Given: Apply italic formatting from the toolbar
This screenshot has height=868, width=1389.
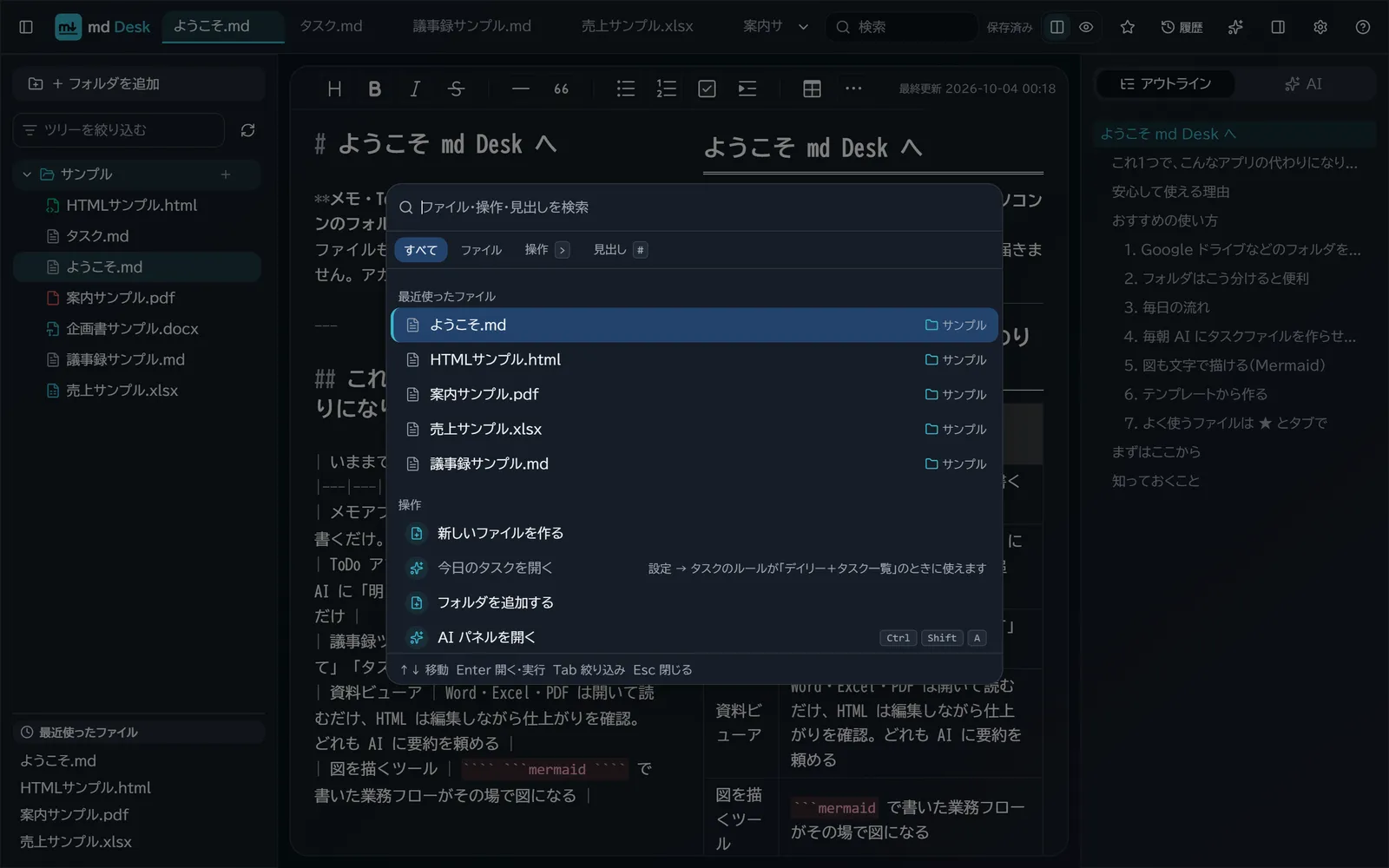Looking at the screenshot, I should [415, 89].
